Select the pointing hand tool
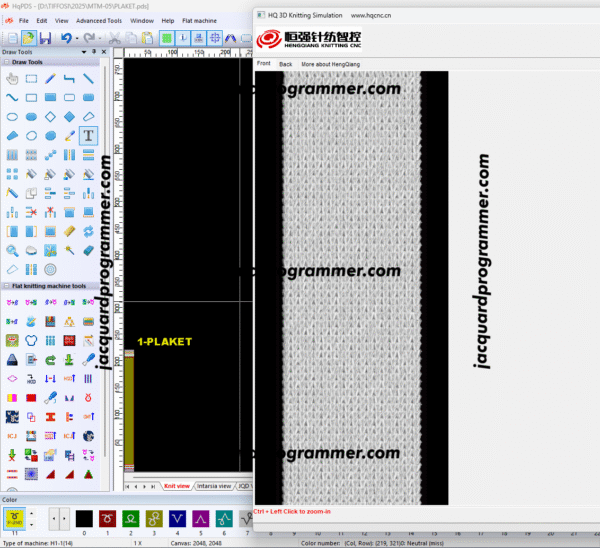This screenshot has height=548, width=600. click(x=12, y=78)
